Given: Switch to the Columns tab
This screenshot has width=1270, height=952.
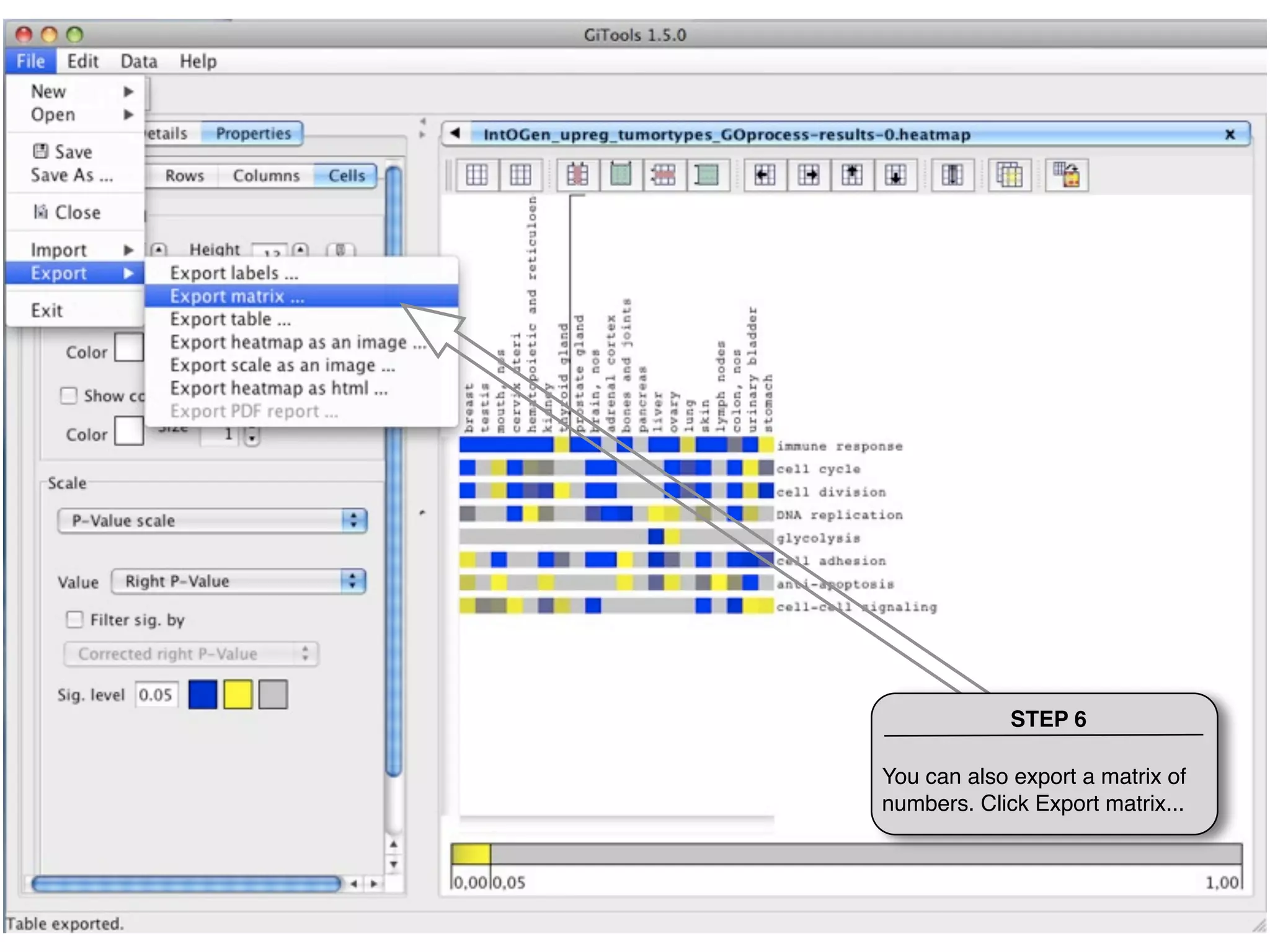Looking at the screenshot, I should (266, 175).
